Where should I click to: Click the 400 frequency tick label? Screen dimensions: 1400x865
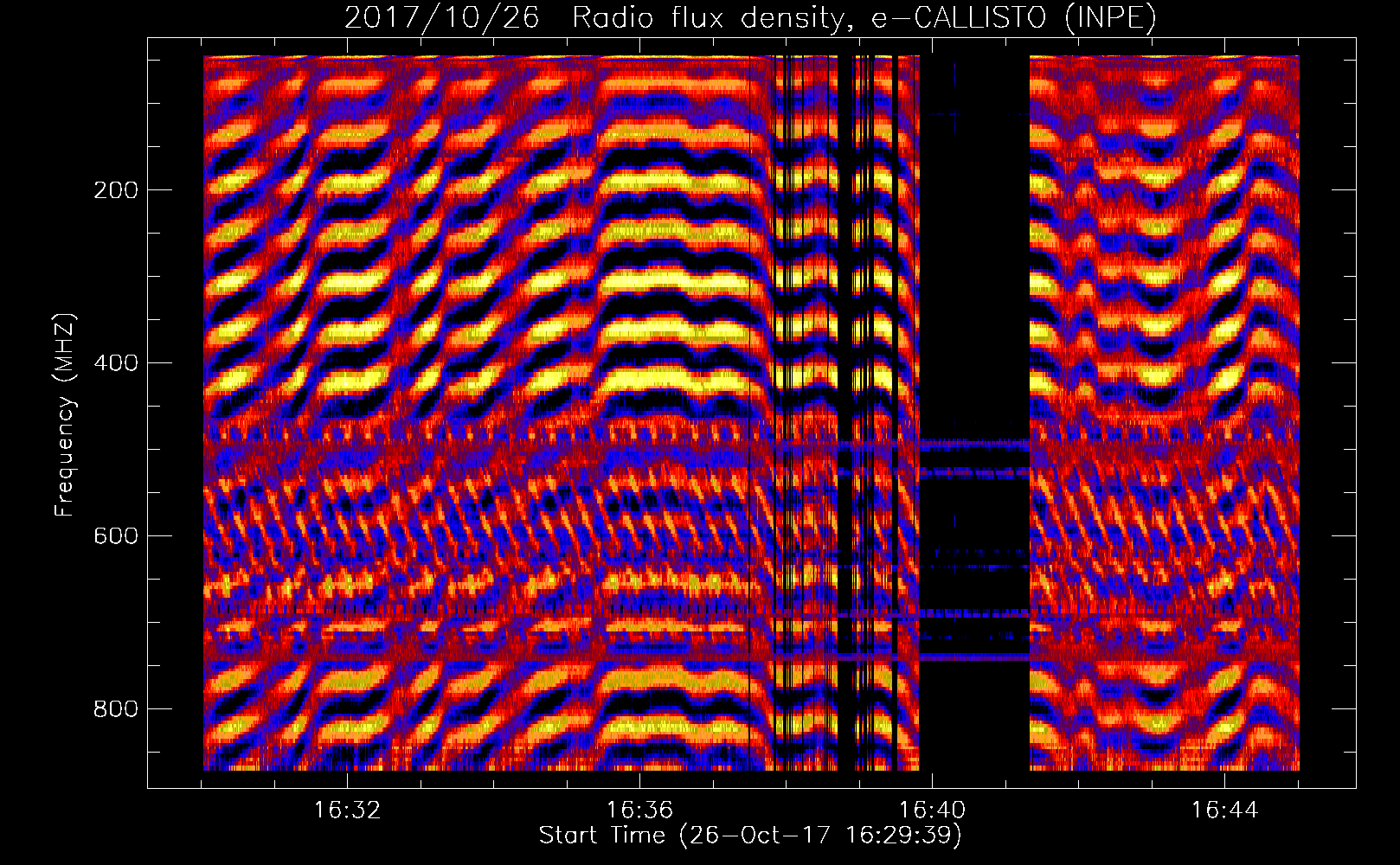tap(116, 363)
